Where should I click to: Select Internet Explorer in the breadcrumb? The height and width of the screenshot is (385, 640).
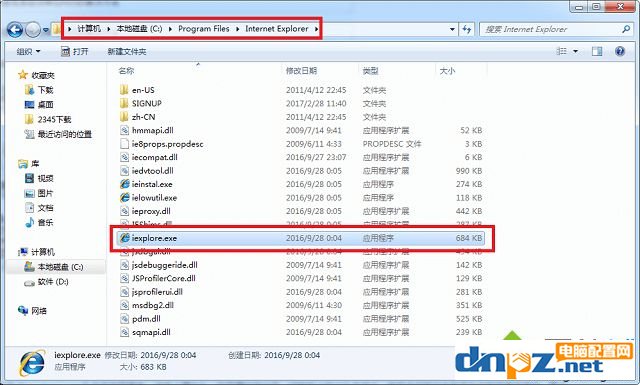point(277,29)
